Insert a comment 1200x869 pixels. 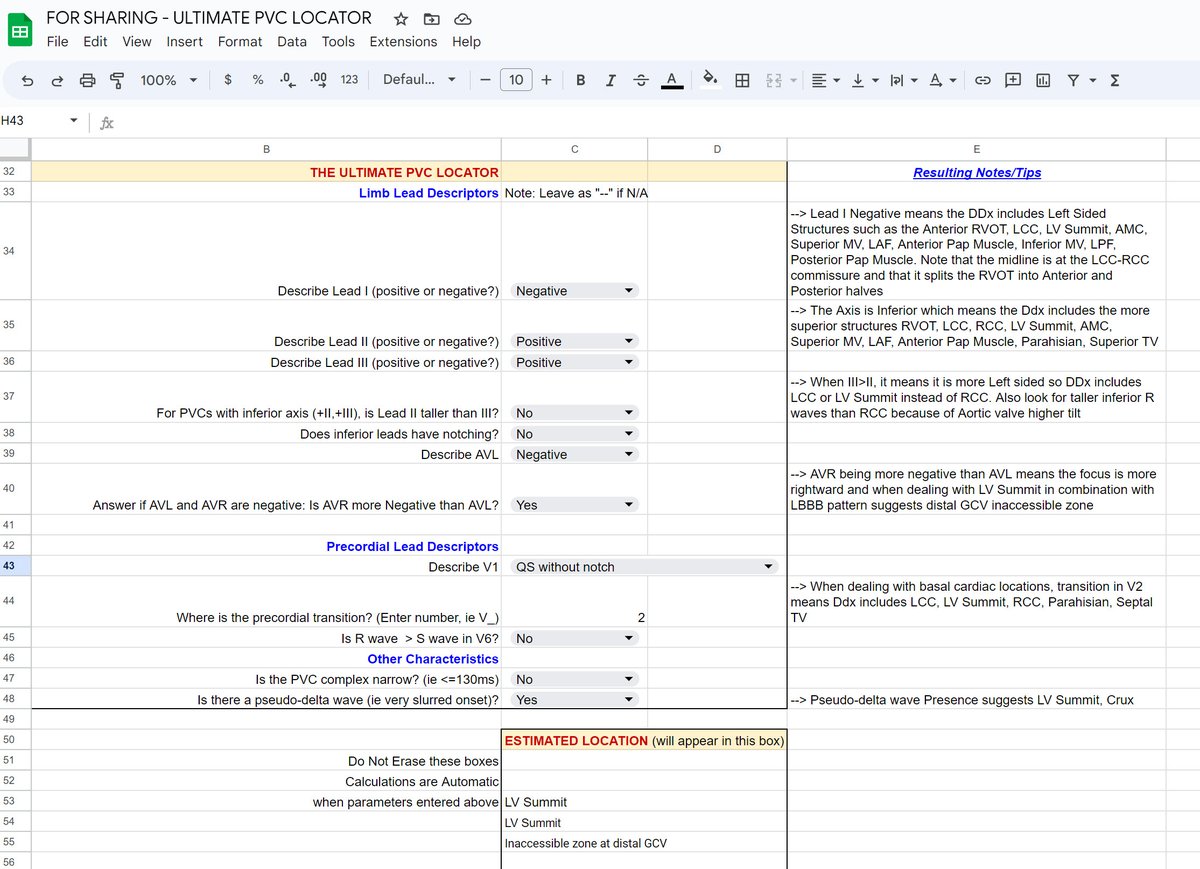tap(1013, 80)
